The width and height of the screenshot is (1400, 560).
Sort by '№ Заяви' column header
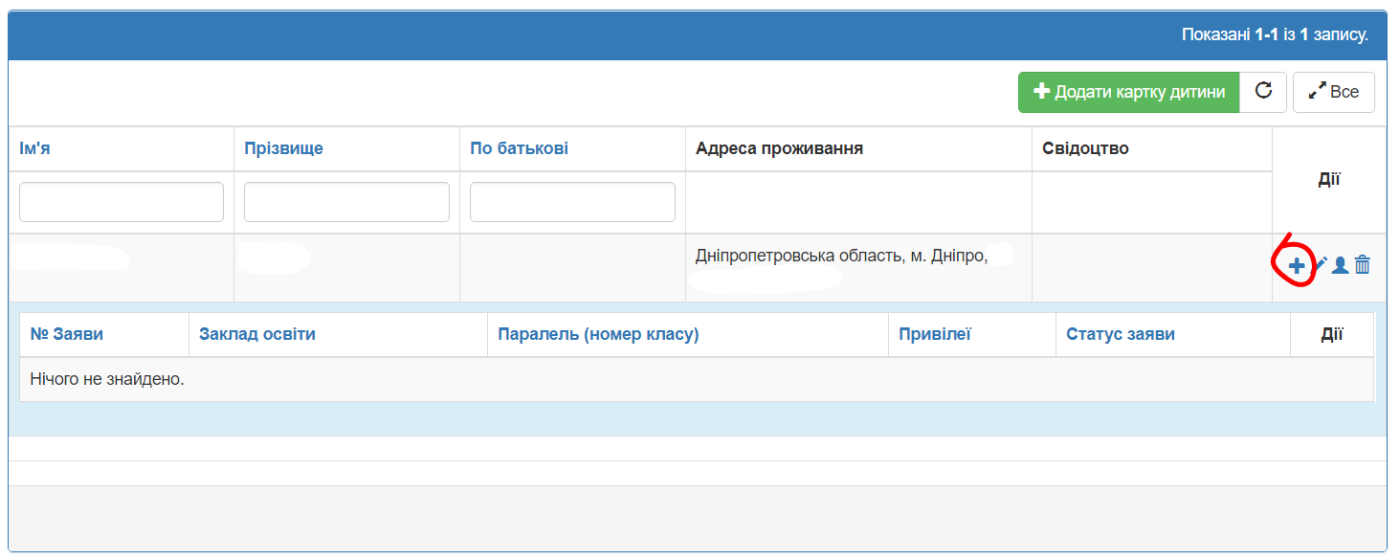[x=67, y=334]
